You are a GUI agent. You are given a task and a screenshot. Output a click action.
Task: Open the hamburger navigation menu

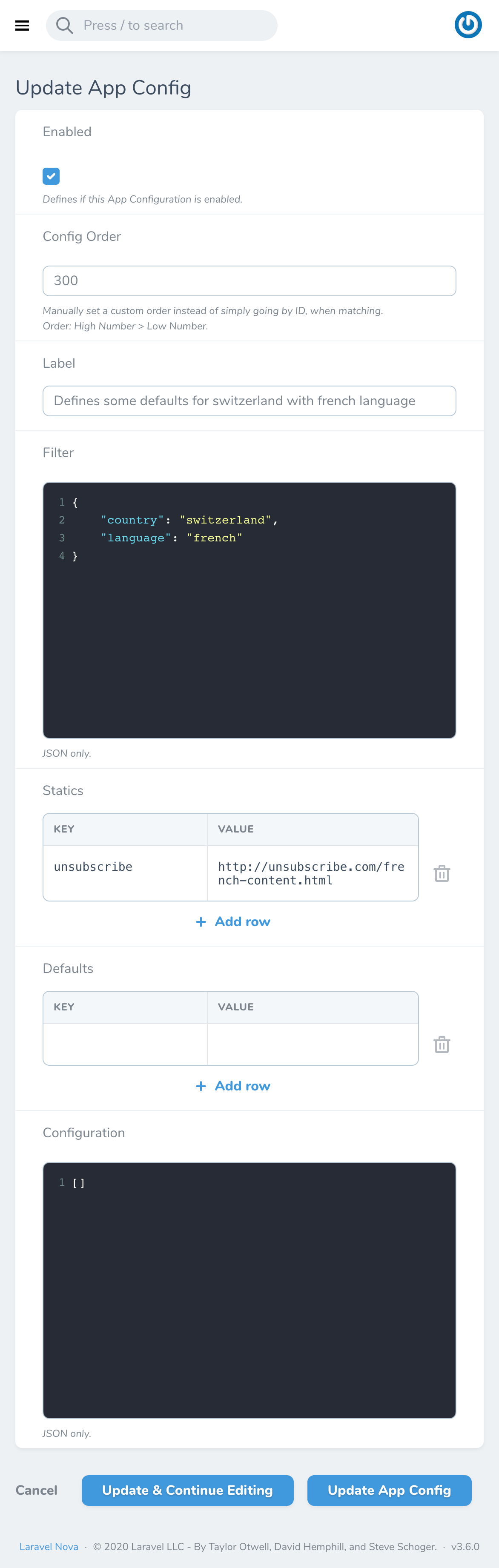click(x=22, y=26)
